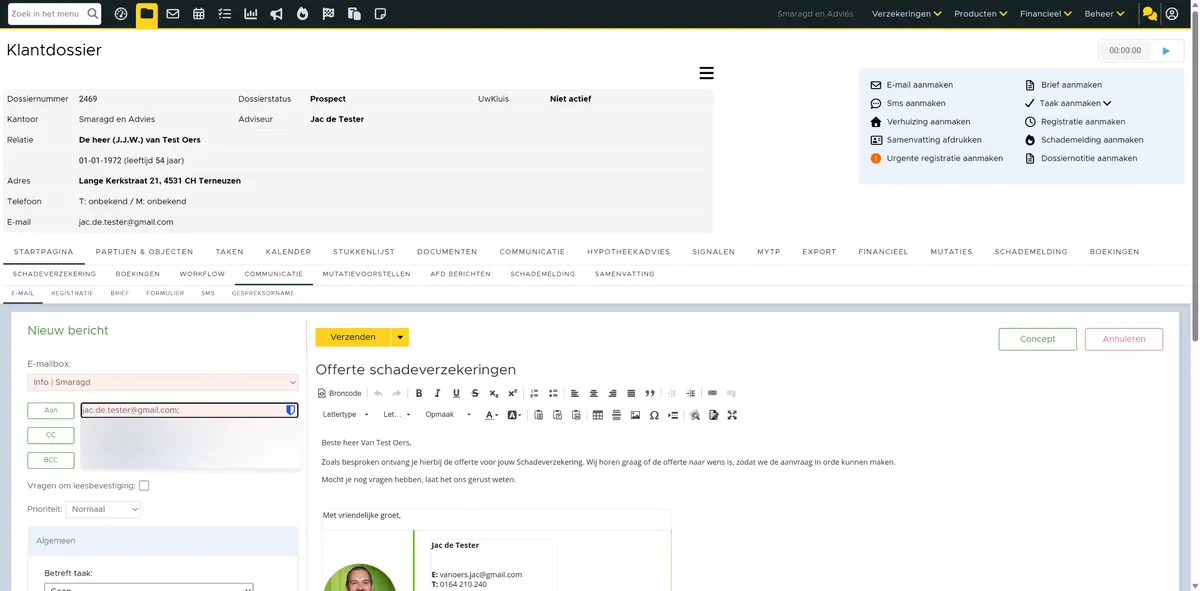Open the checkered flag icon in top bar
Image resolution: width=1200 pixels, height=591 pixels.
(329, 14)
